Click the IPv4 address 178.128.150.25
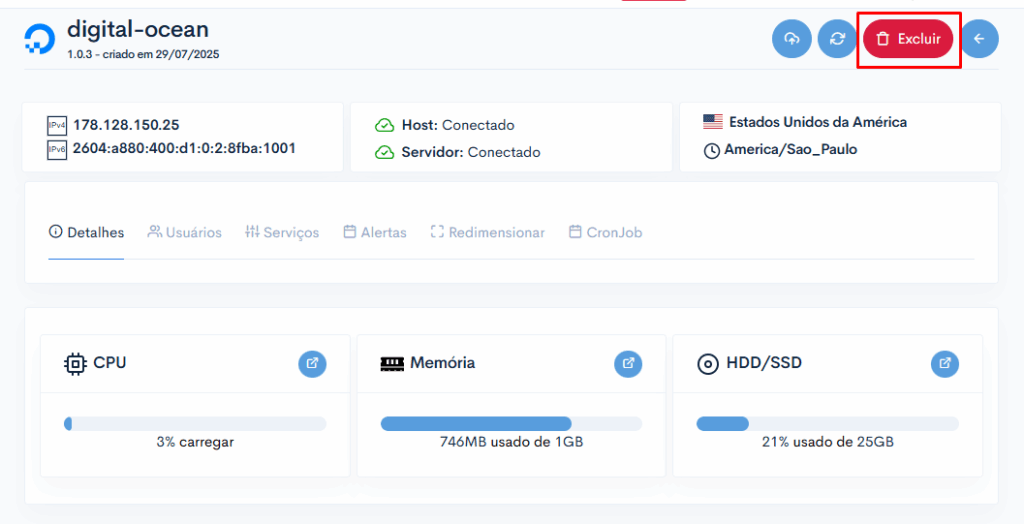Screen dimensions: 1024x524 coord(126,125)
